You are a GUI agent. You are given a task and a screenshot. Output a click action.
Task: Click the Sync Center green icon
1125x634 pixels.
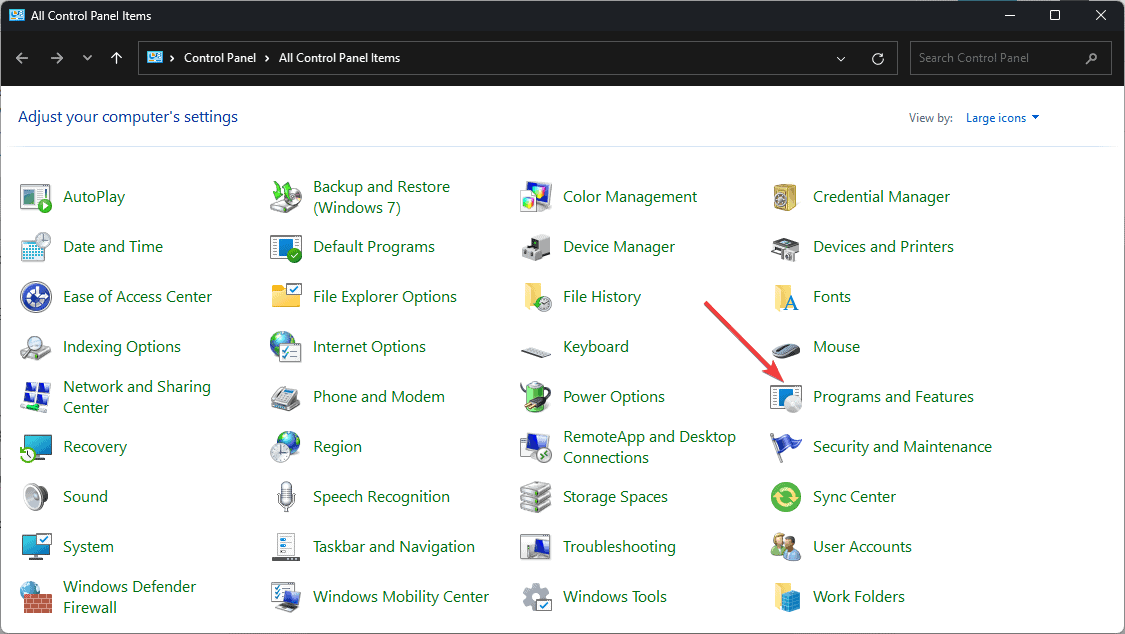[785, 497]
